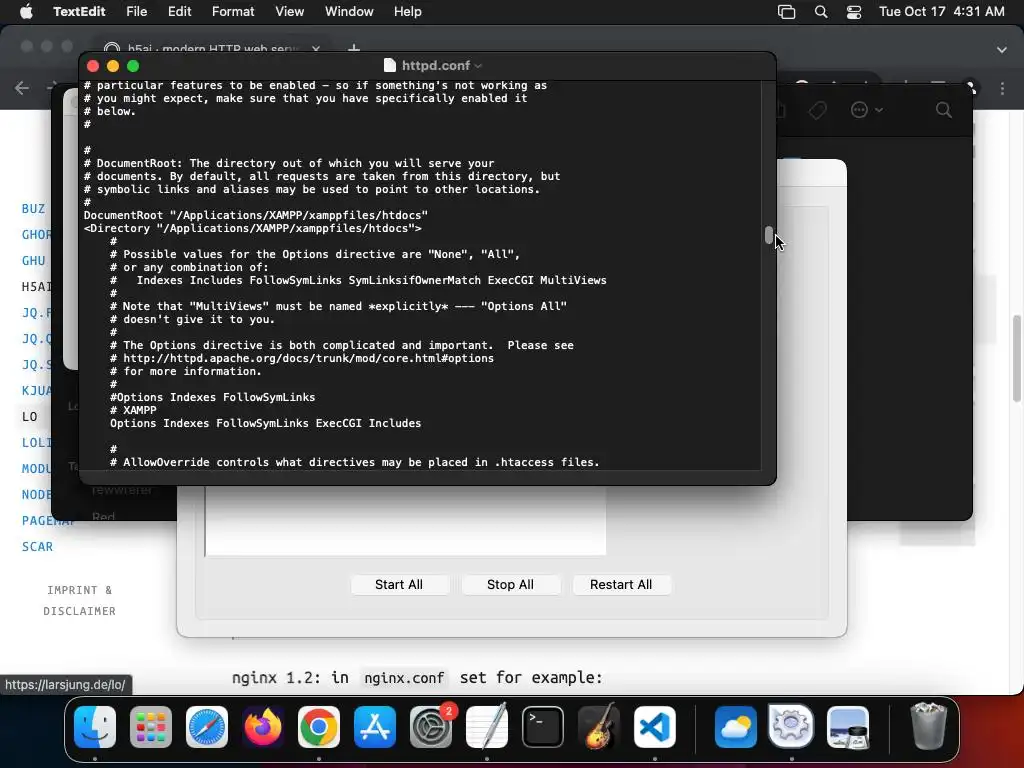The image size is (1024, 768).
Task: Open Launchpad in the Dock
Action: 151,727
